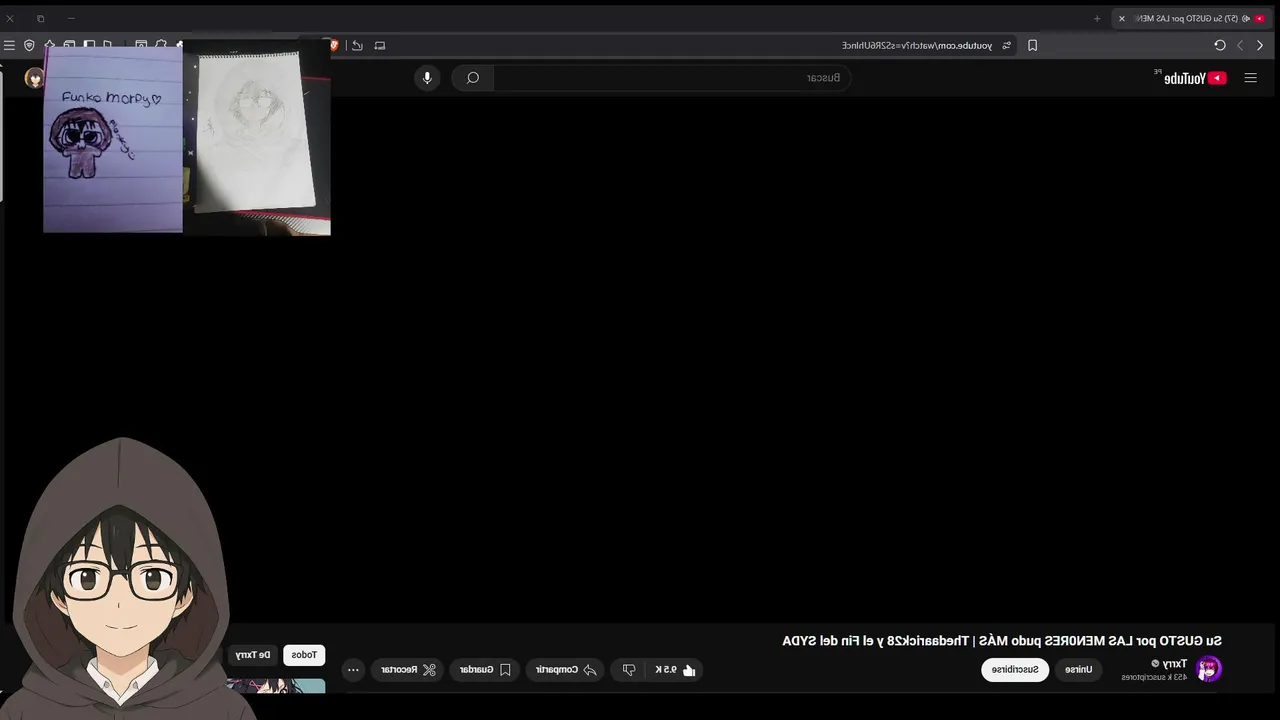Click the Suscribirse button
This screenshot has height=720, width=1280.
1015,670
